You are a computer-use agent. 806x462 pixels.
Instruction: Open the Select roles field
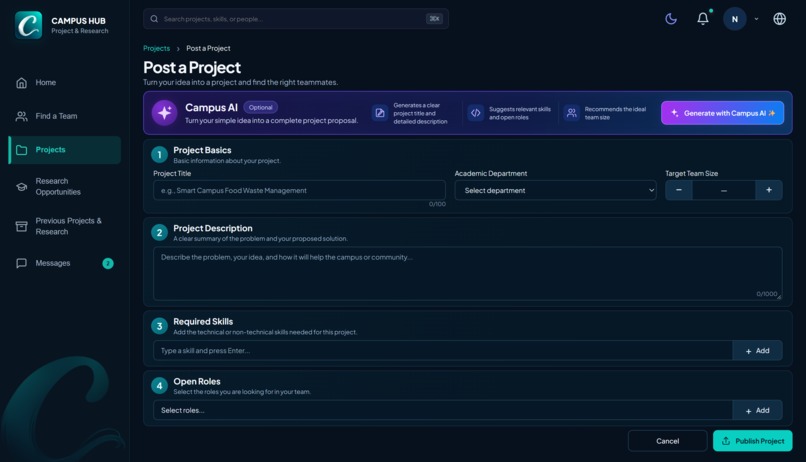443,410
